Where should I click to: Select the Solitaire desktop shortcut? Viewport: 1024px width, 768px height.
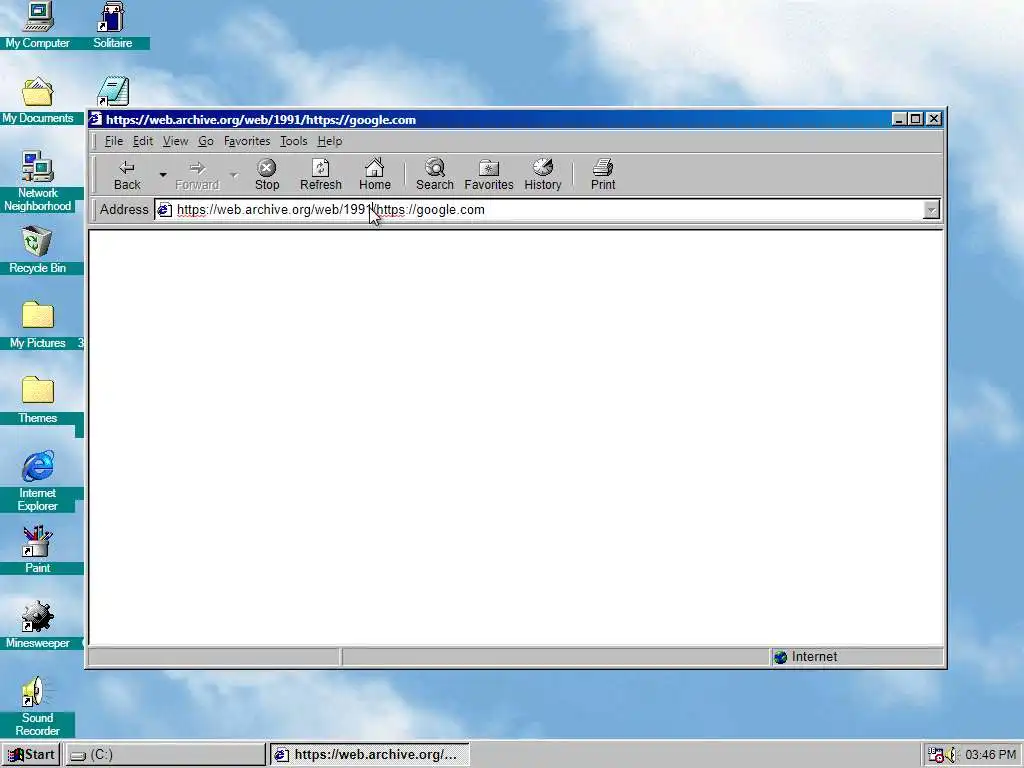[112, 25]
